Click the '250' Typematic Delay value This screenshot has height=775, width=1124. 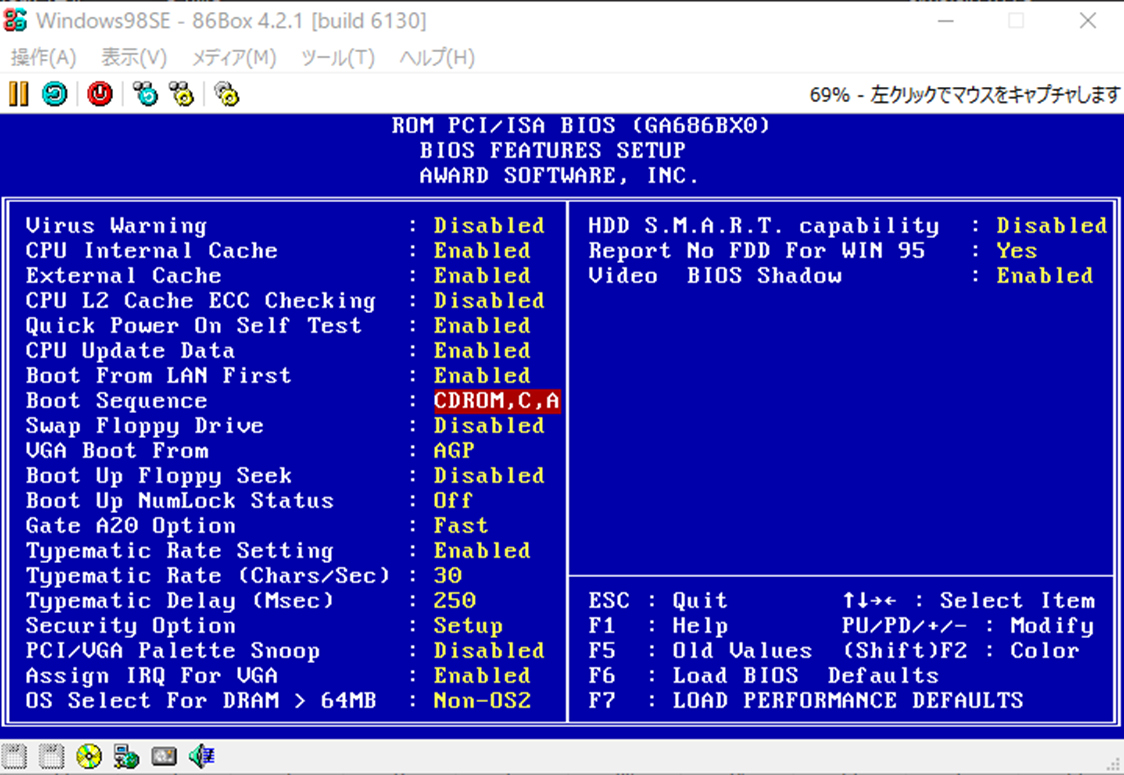(x=454, y=601)
